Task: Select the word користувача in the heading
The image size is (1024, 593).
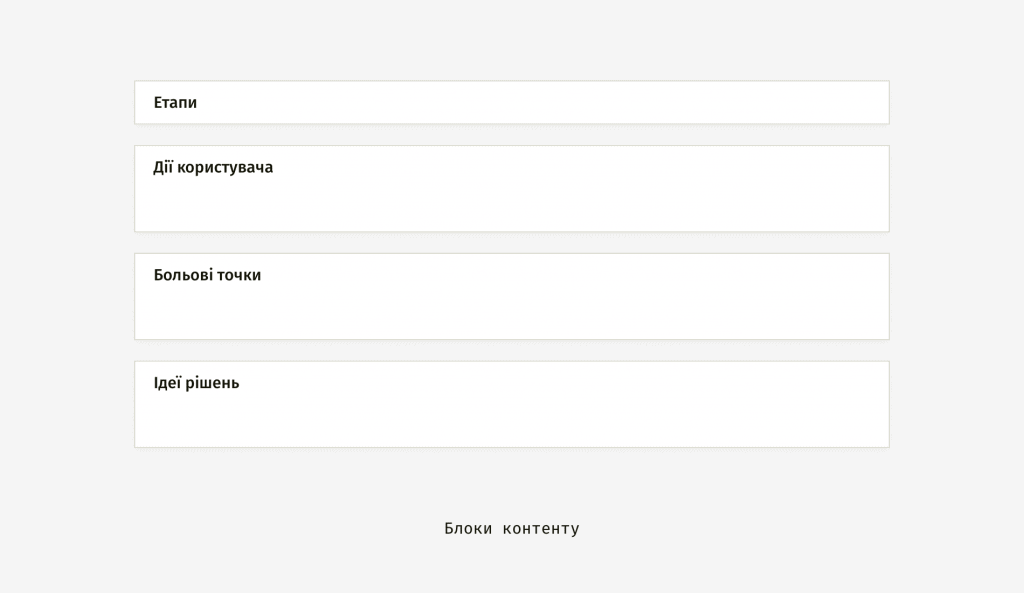Action: click(225, 168)
